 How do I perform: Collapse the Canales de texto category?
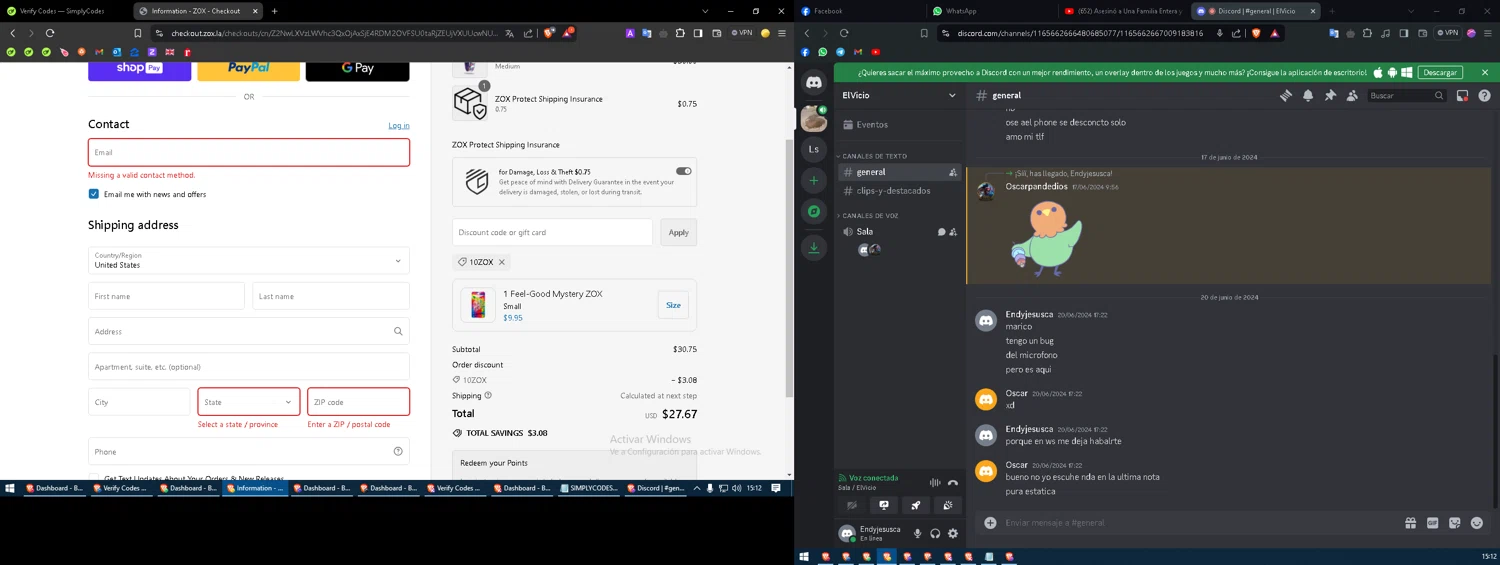(875, 156)
